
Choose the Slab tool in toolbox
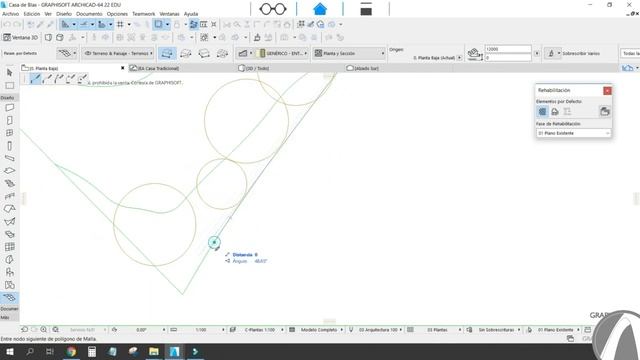(x=9, y=171)
